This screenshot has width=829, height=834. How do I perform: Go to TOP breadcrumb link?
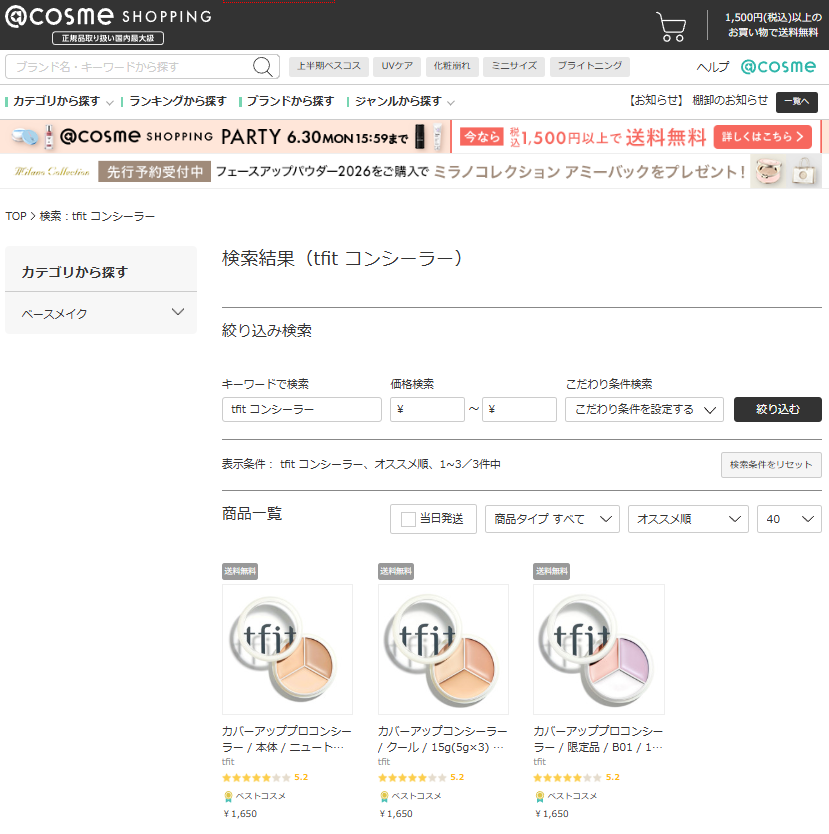click(x=16, y=216)
